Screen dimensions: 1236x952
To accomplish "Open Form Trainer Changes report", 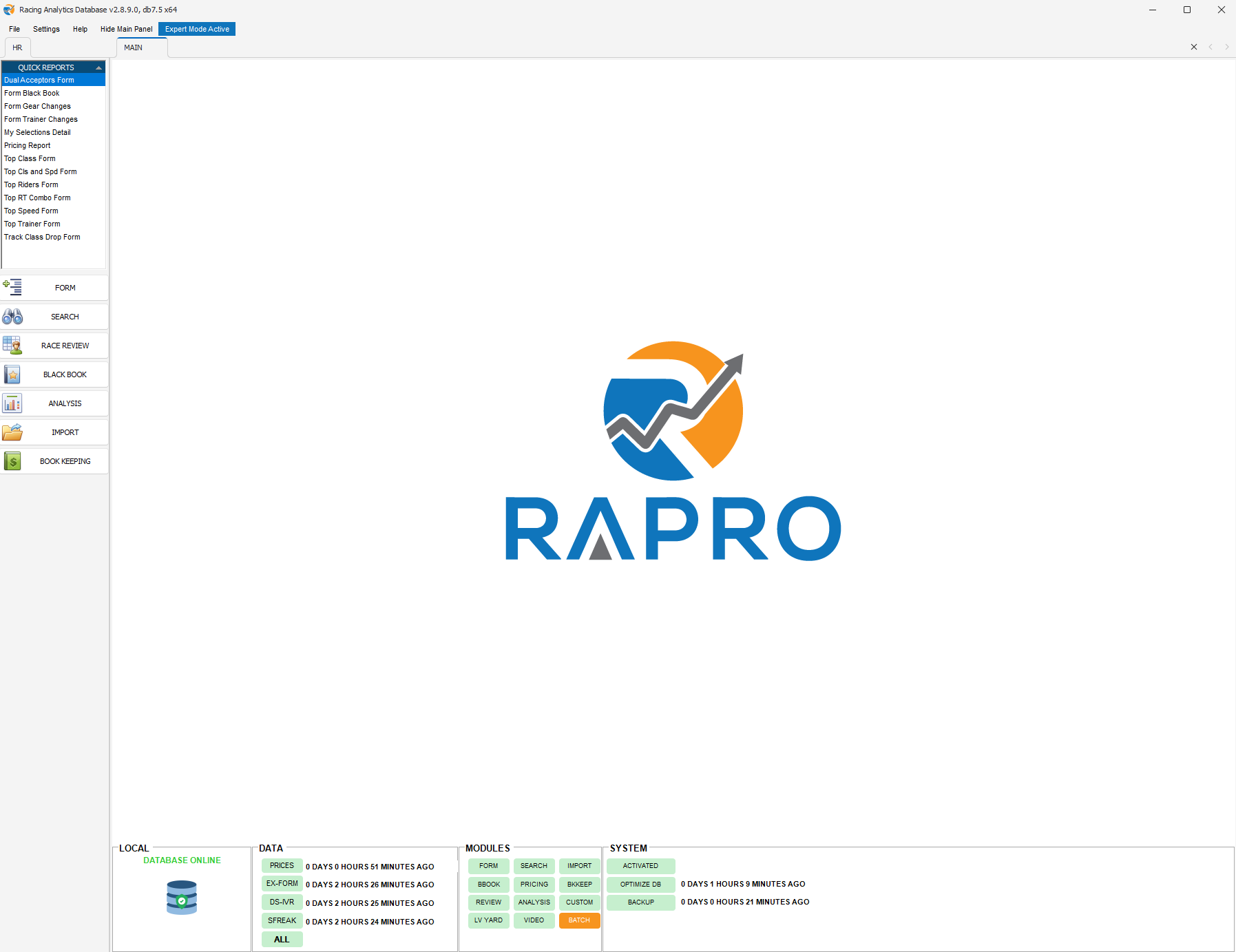I will (54, 119).
